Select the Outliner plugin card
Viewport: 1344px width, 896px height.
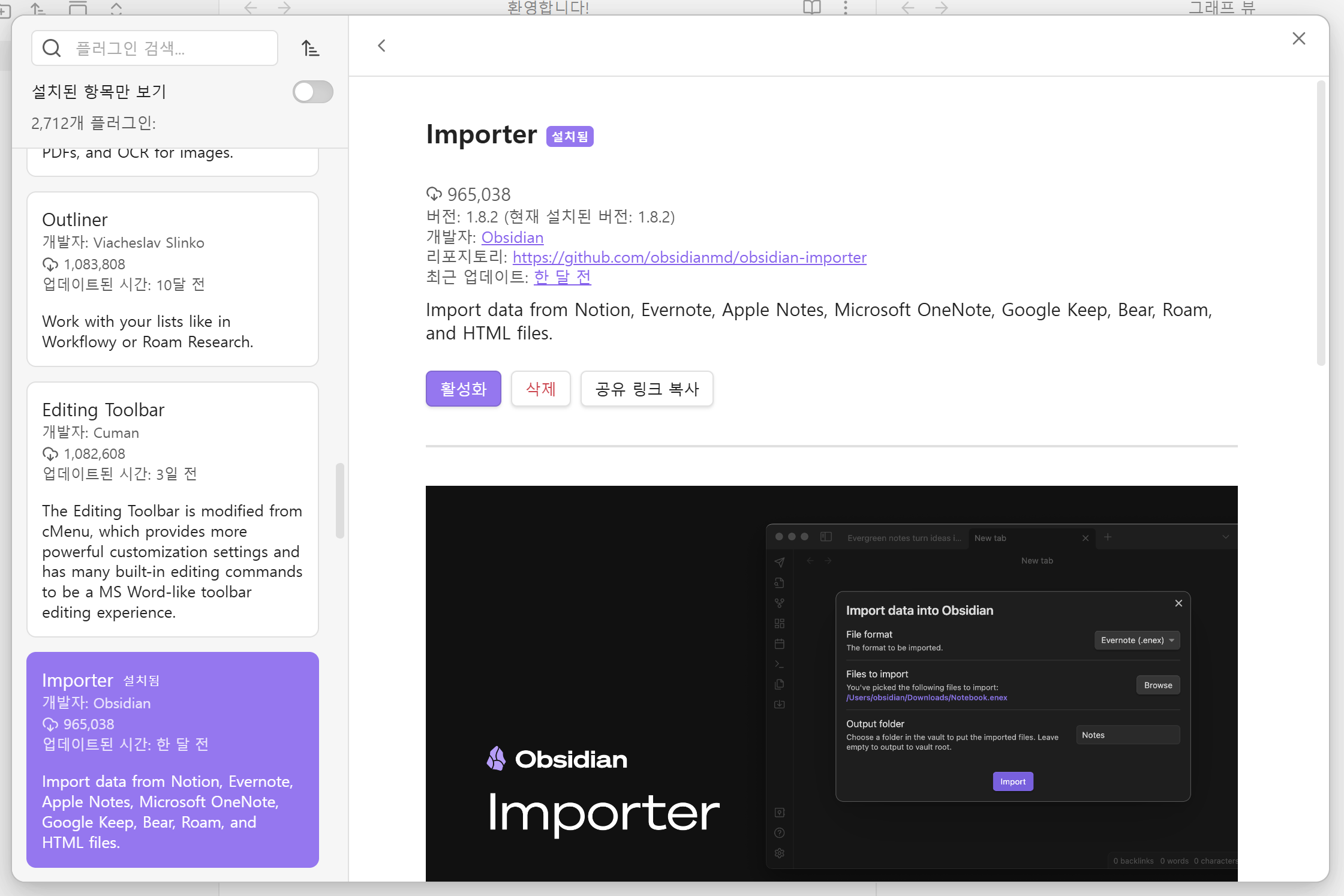click(173, 279)
